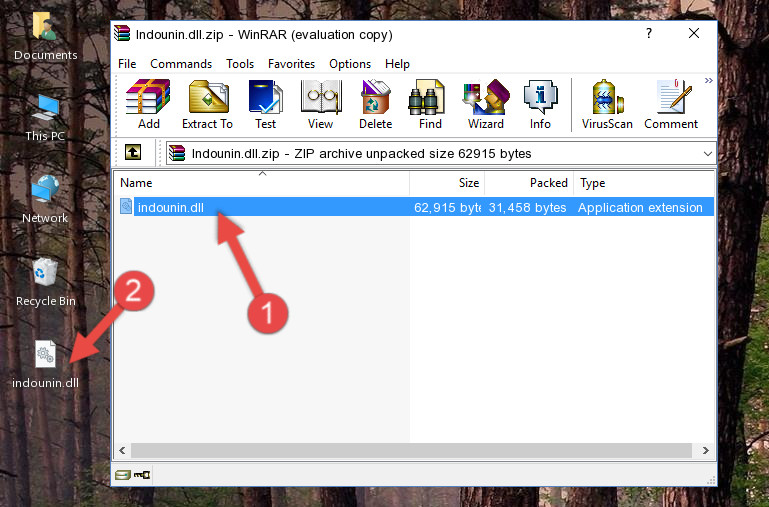Open the View file tool
The height and width of the screenshot is (507, 769).
pos(320,104)
